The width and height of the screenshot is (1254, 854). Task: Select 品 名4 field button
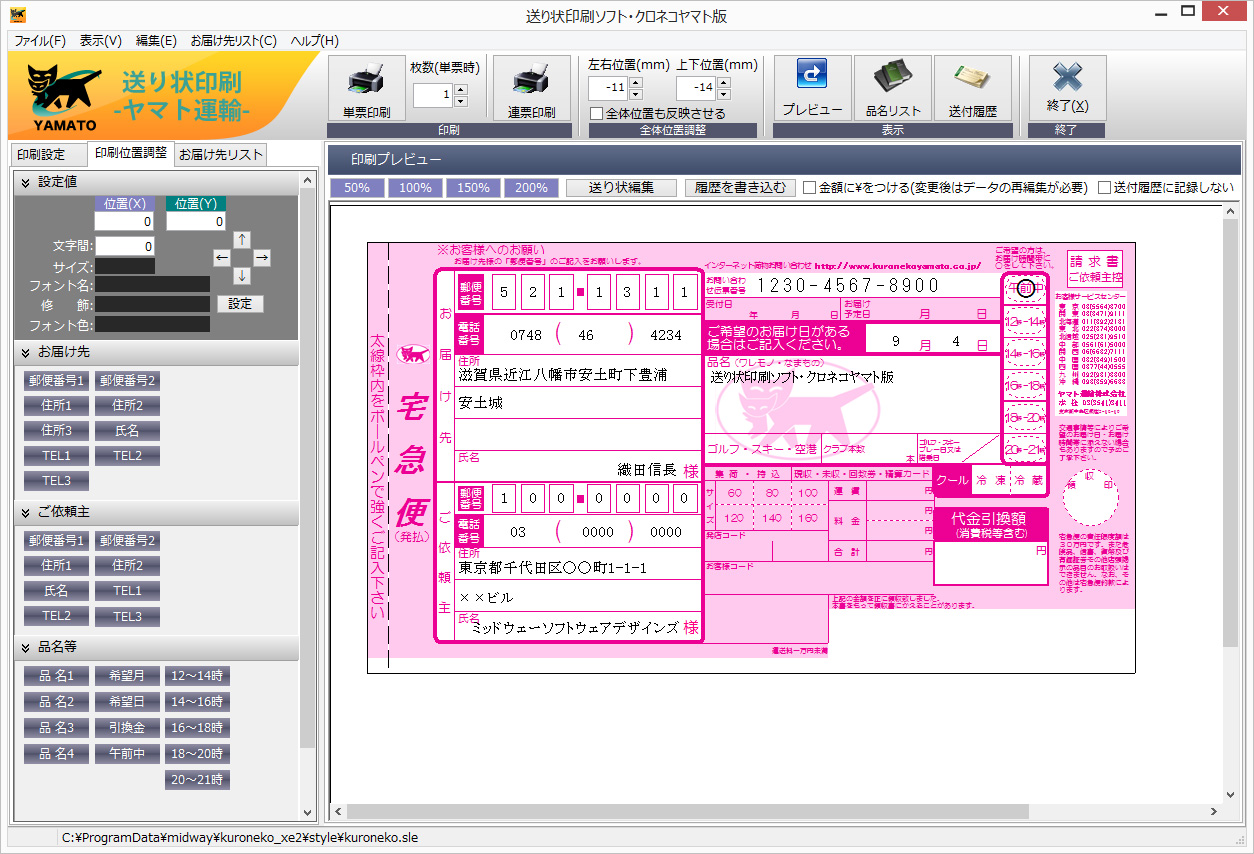coord(57,754)
